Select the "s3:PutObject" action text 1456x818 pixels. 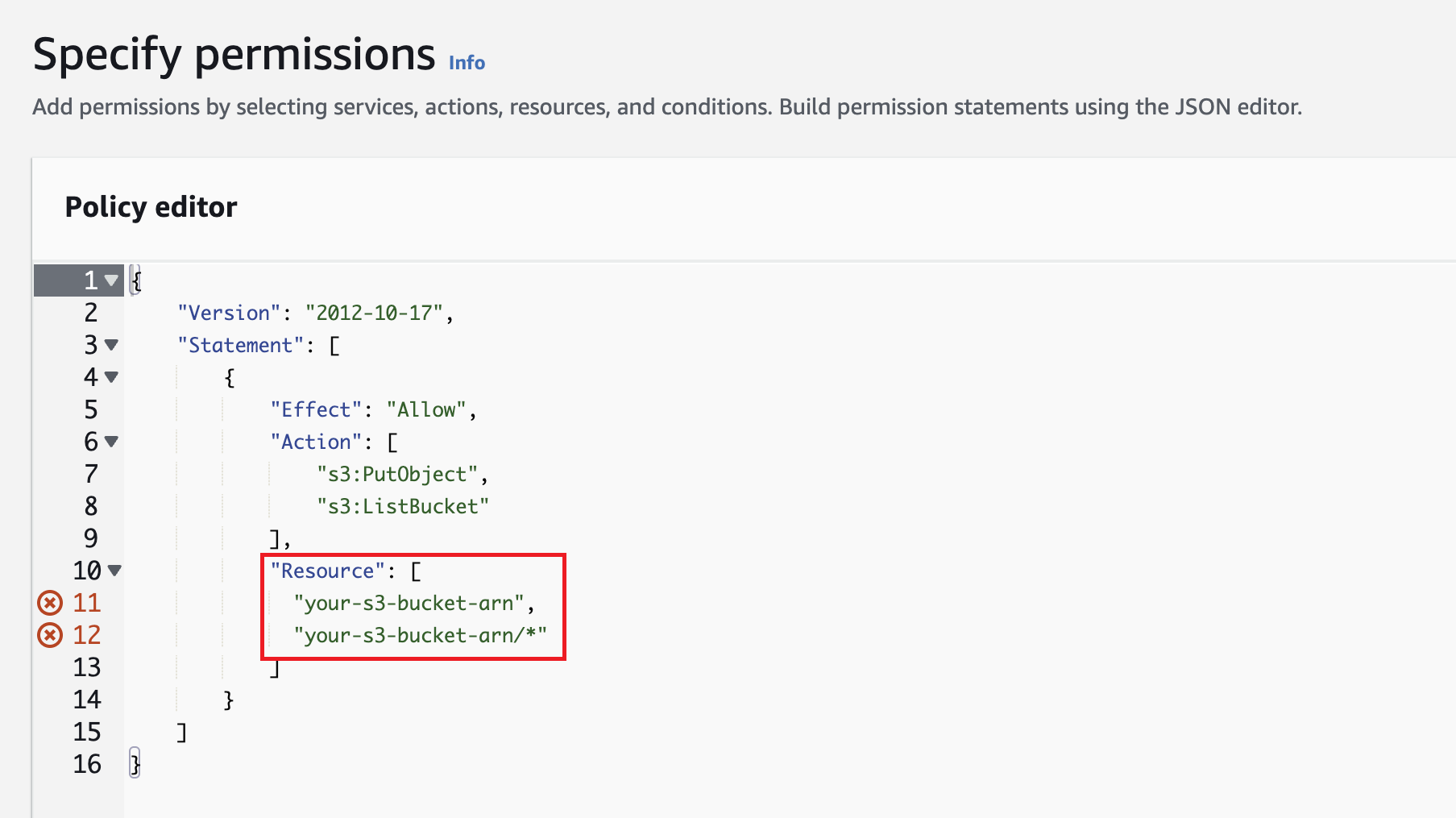click(x=398, y=474)
